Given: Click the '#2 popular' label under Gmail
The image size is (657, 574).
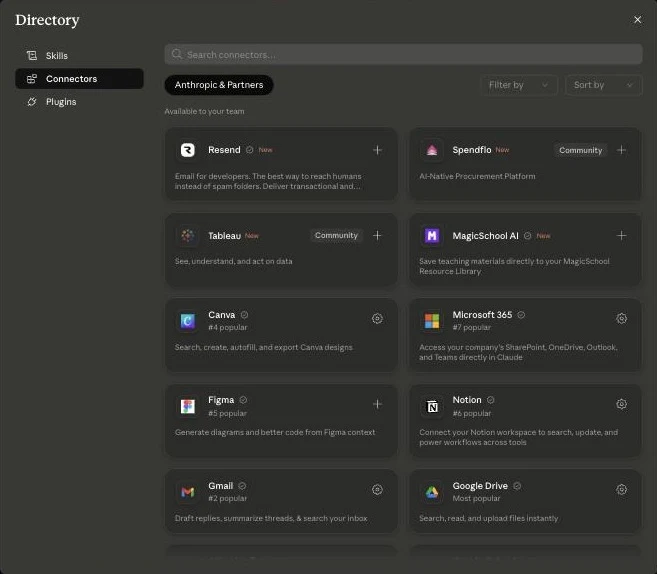Looking at the screenshot, I should coord(228,499).
